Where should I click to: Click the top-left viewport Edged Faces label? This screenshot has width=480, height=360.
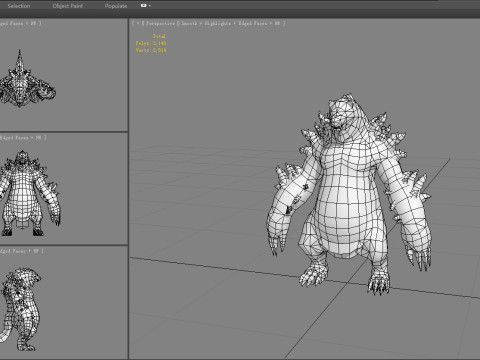pos(21,23)
